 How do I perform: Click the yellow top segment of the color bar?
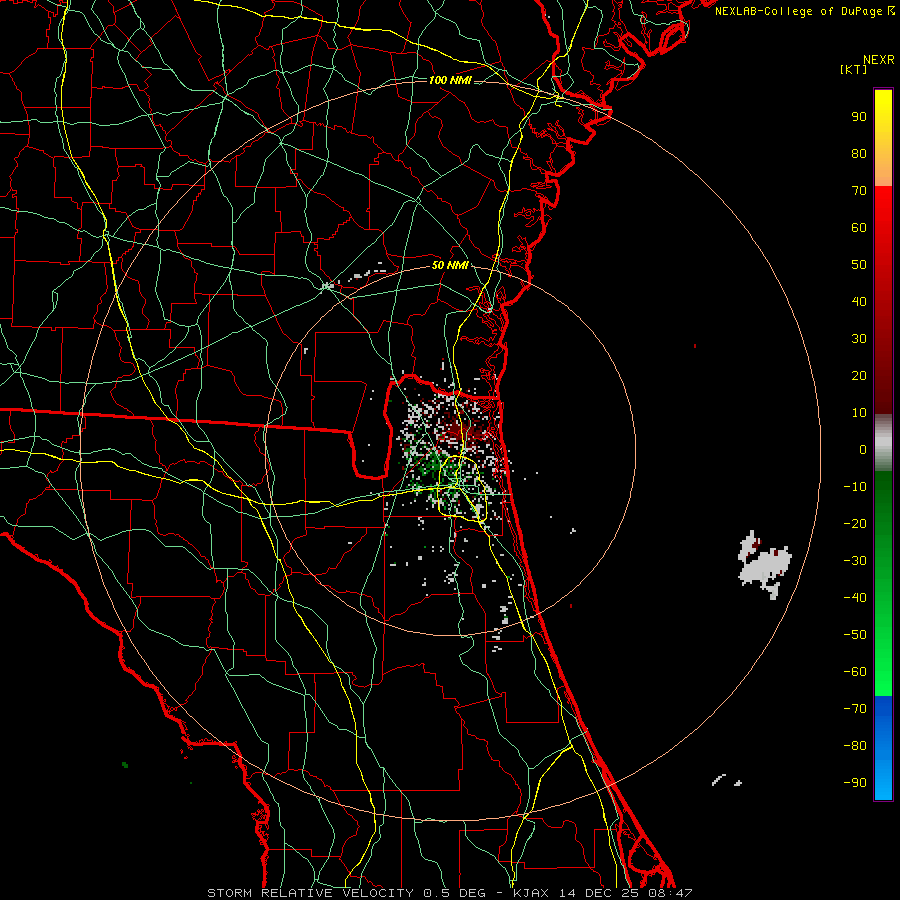pyautogui.click(x=883, y=137)
